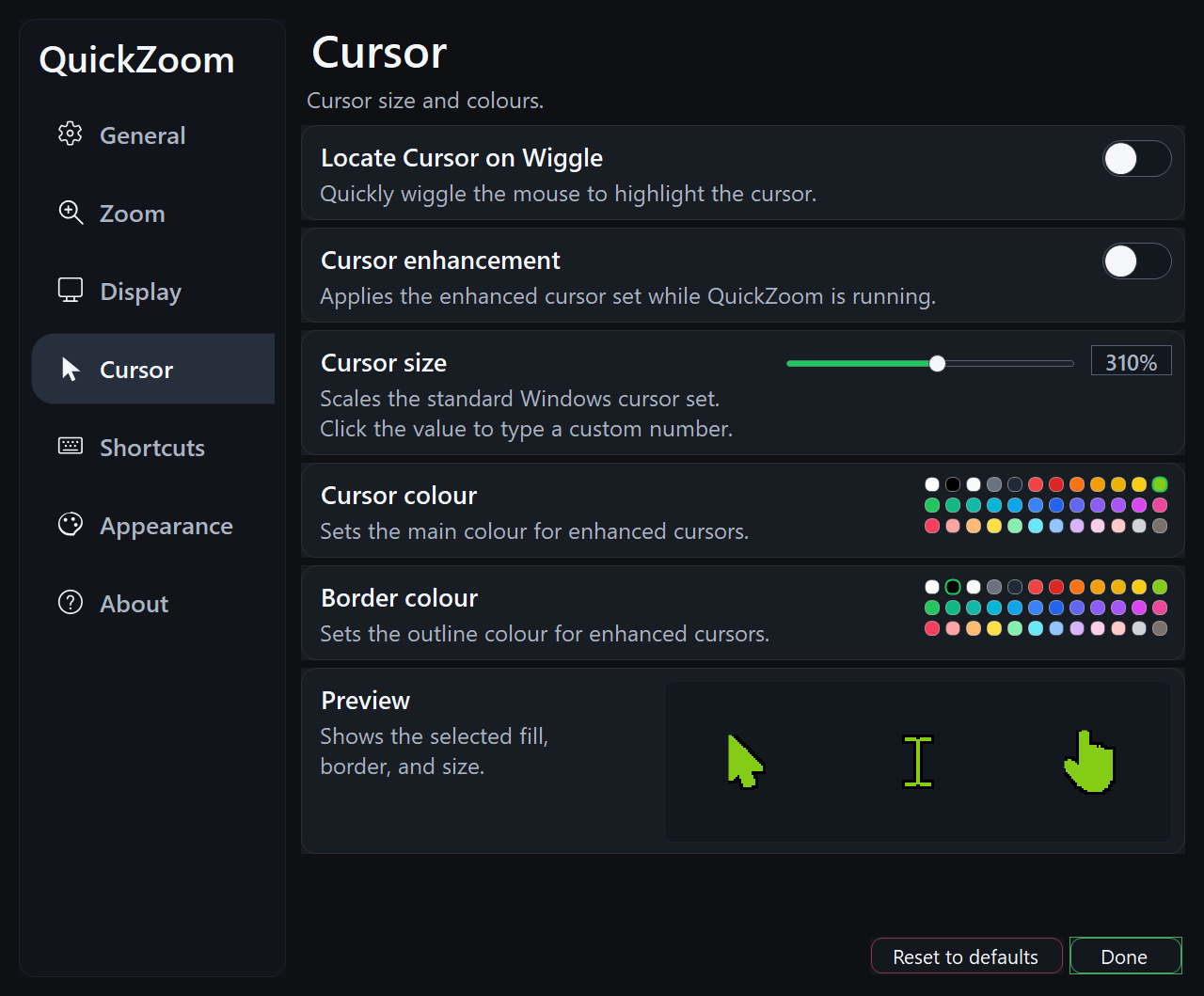Click the 'Cursor size and colours.' subtitle
The image size is (1204, 996).
pos(425,101)
